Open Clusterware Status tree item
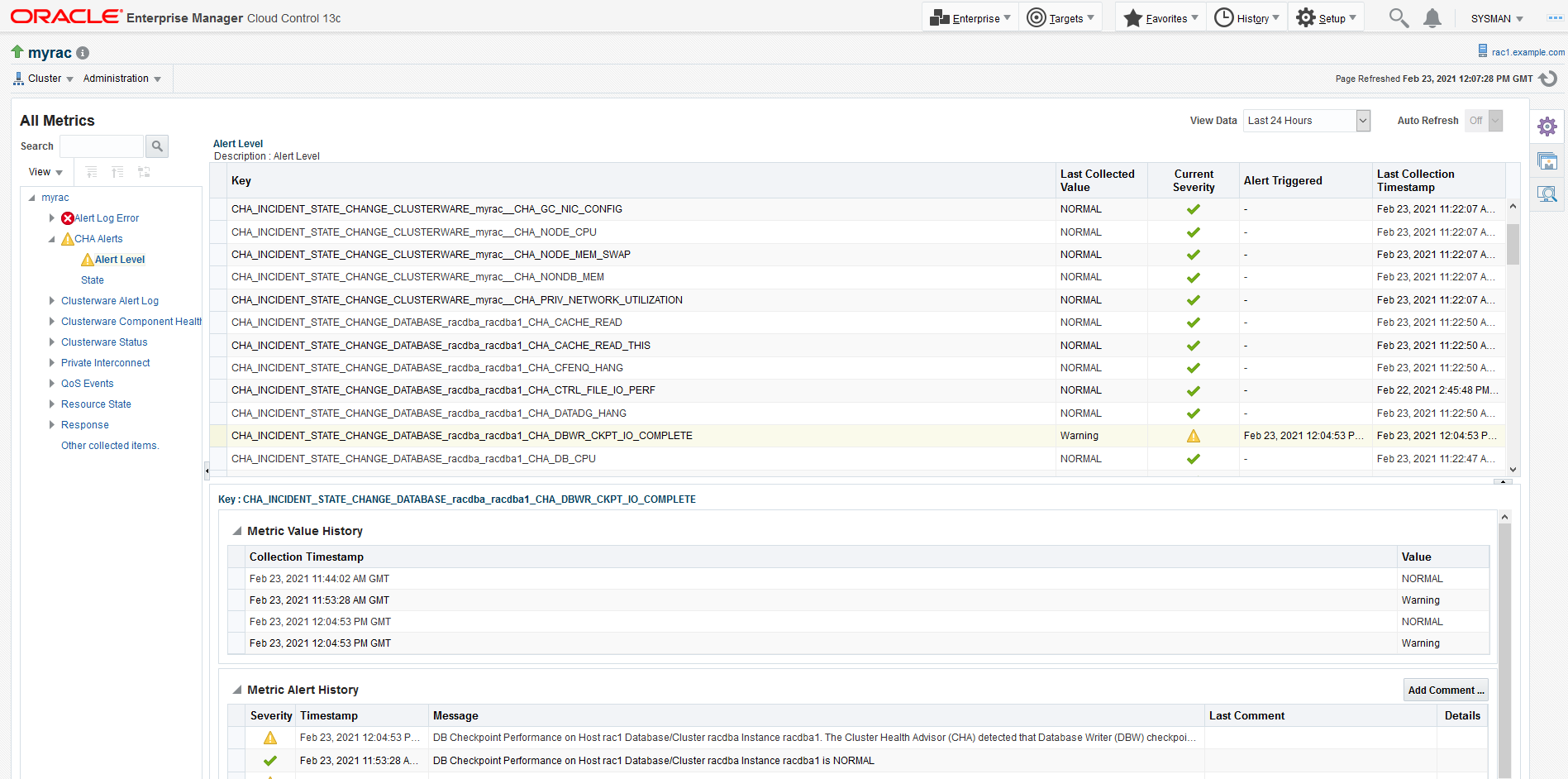The width and height of the screenshot is (1568, 779). point(104,342)
